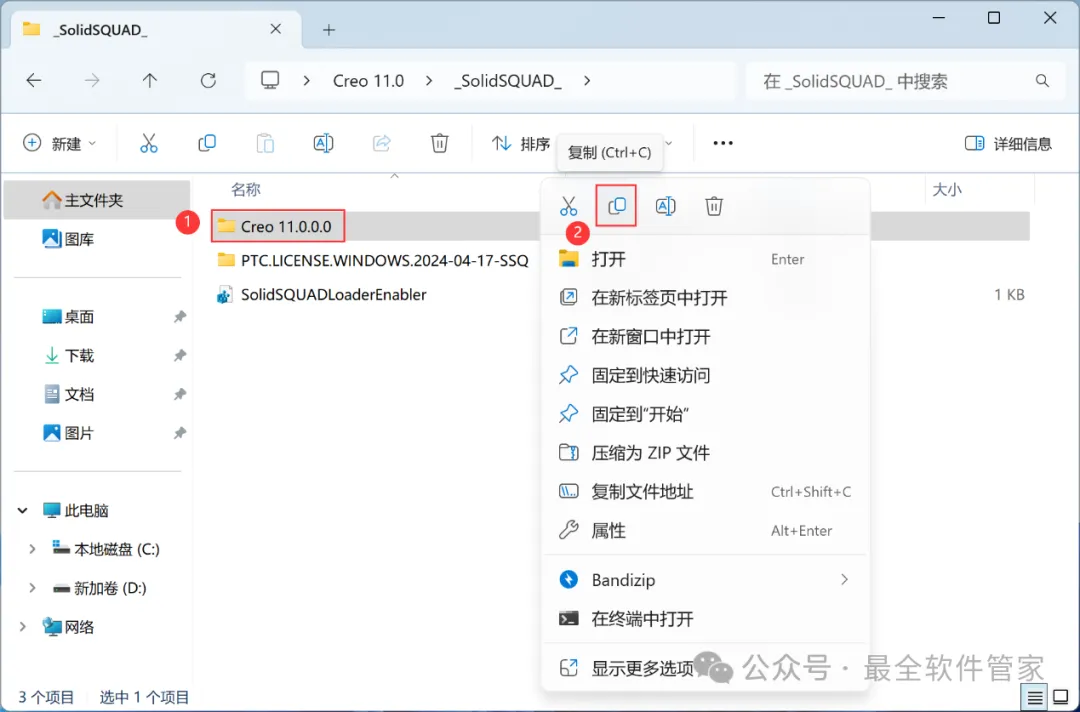
Task: Open the 新建 dropdown
Action: pos(59,143)
